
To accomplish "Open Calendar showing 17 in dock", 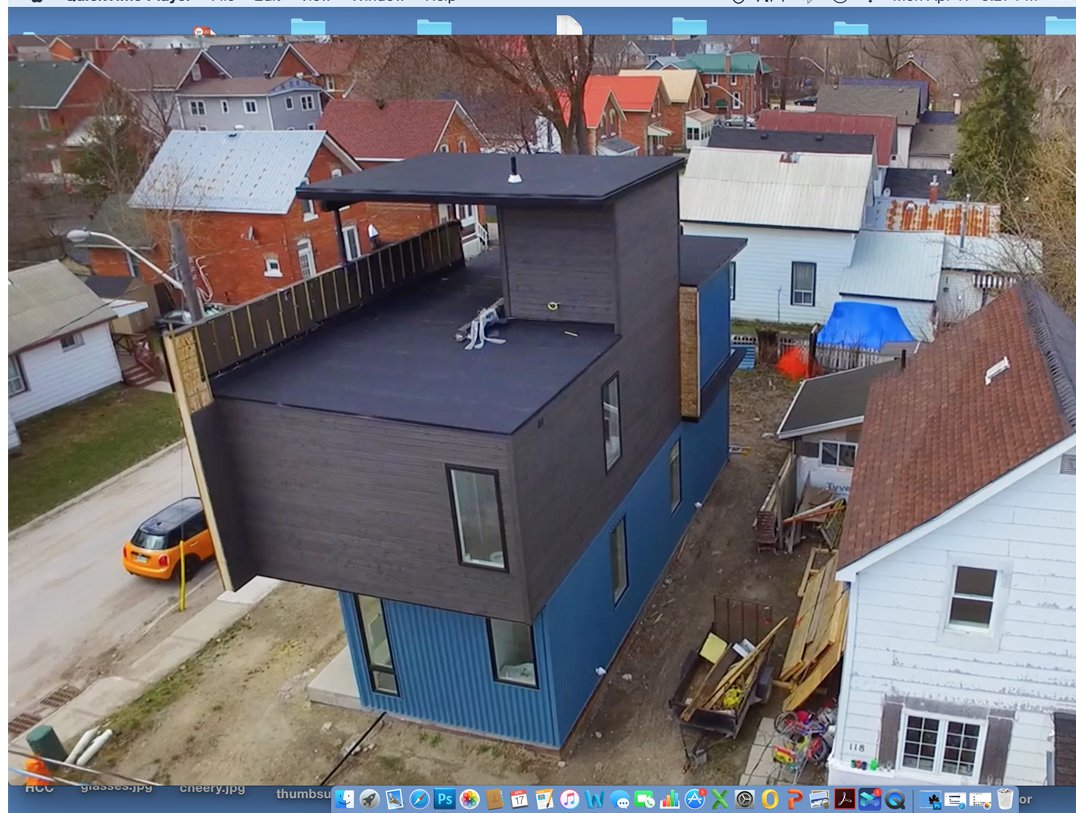I will point(519,799).
